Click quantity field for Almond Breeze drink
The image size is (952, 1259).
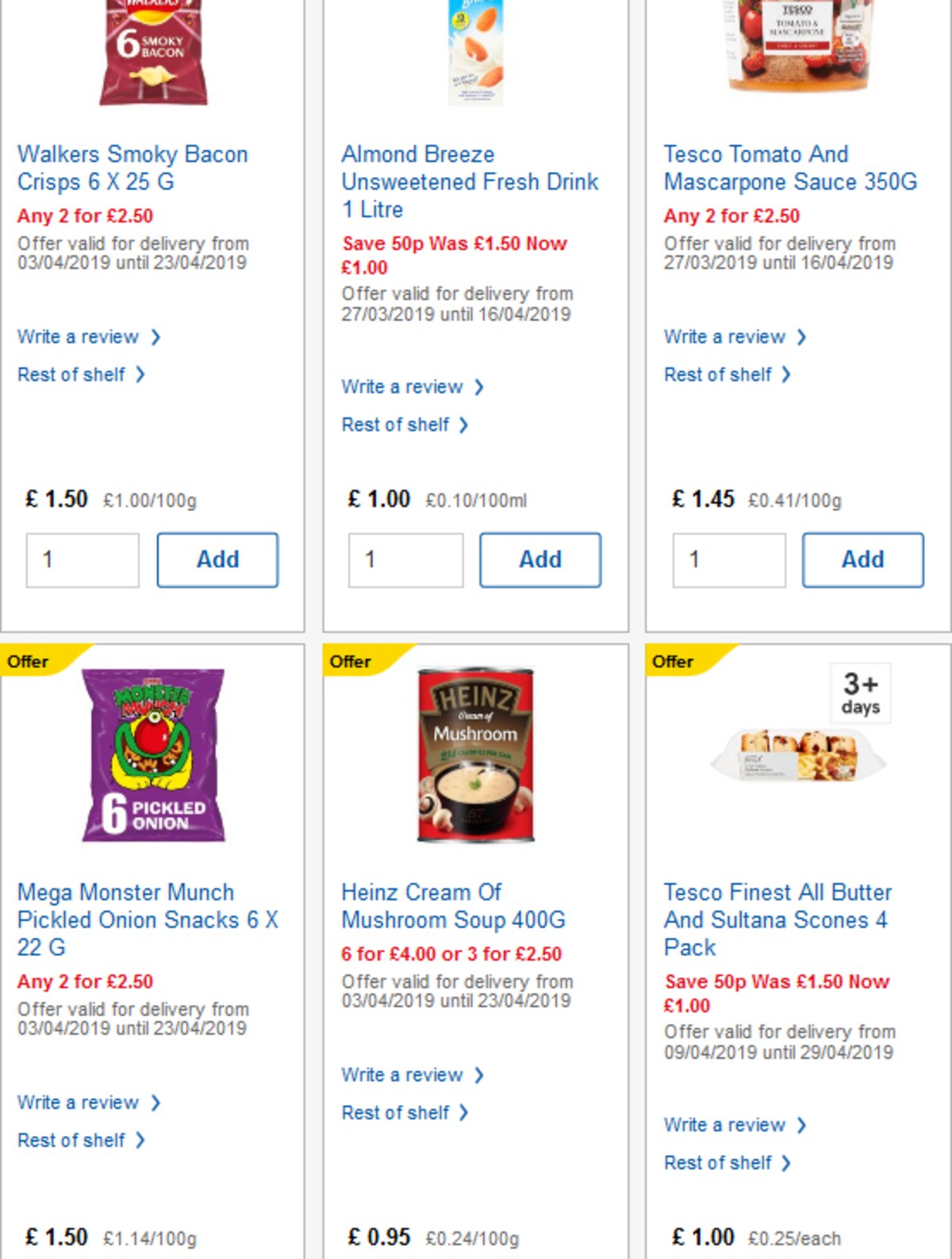click(x=406, y=559)
